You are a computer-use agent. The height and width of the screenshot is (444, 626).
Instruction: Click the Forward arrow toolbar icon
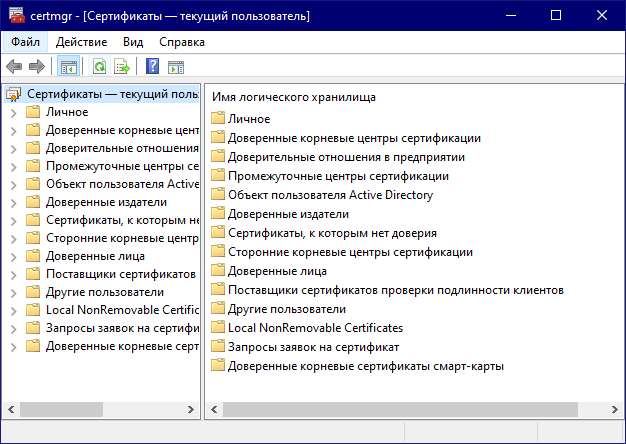pyautogui.click(x=37, y=67)
